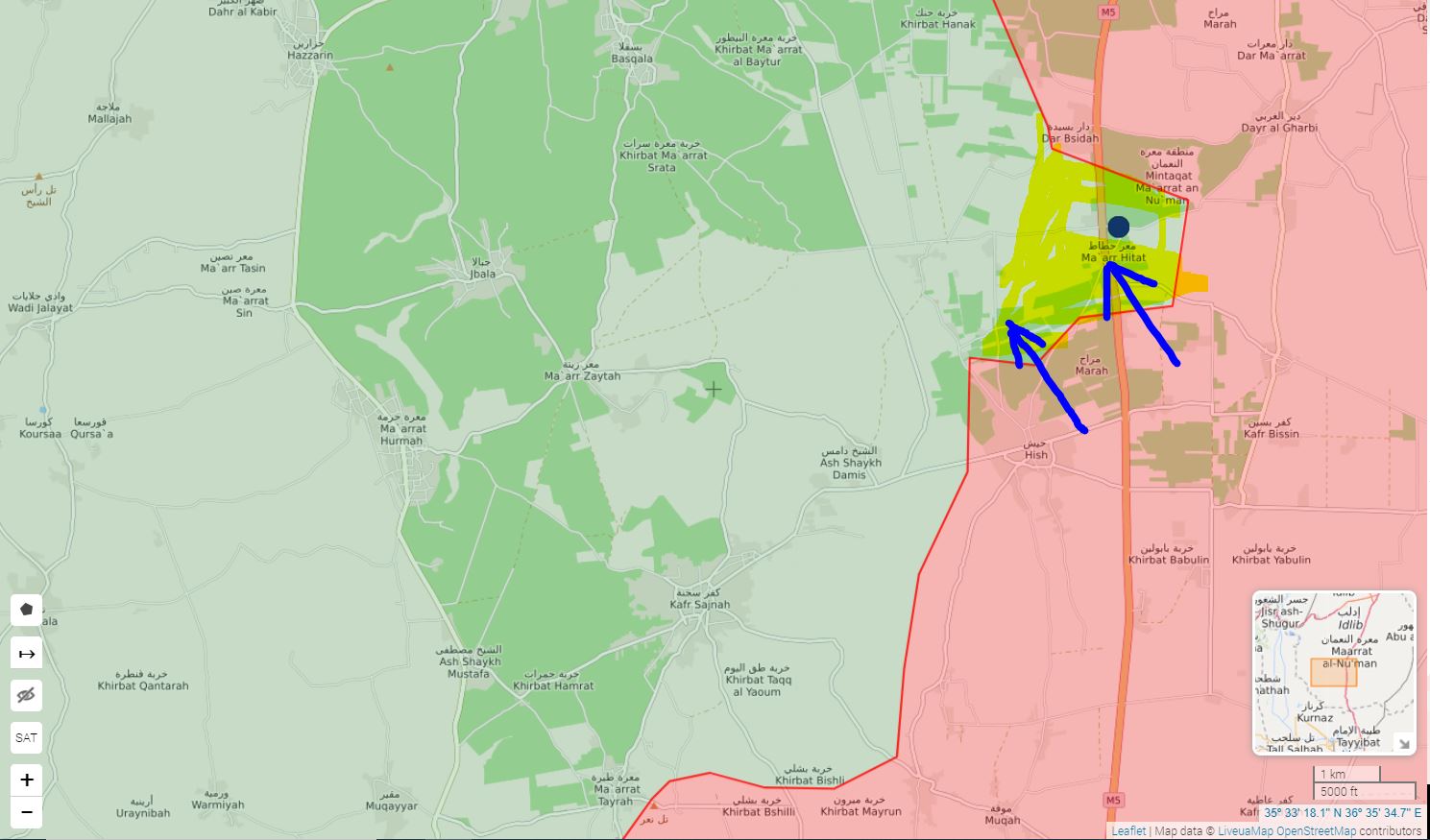Click the orange viewport rectangle in minimap
This screenshot has height=840, width=1430.
(1333, 672)
